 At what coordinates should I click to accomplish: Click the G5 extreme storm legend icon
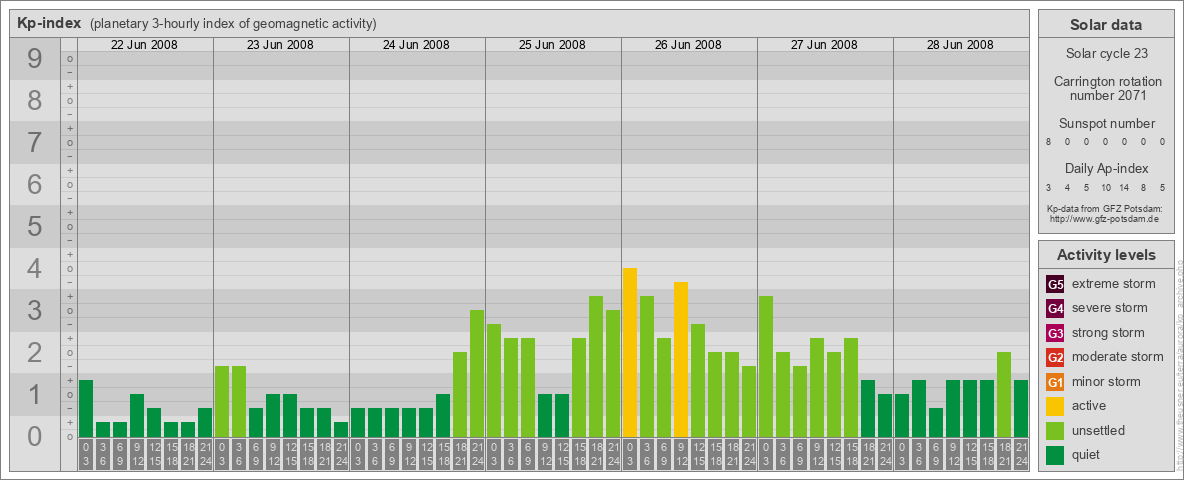tap(1055, 285)
